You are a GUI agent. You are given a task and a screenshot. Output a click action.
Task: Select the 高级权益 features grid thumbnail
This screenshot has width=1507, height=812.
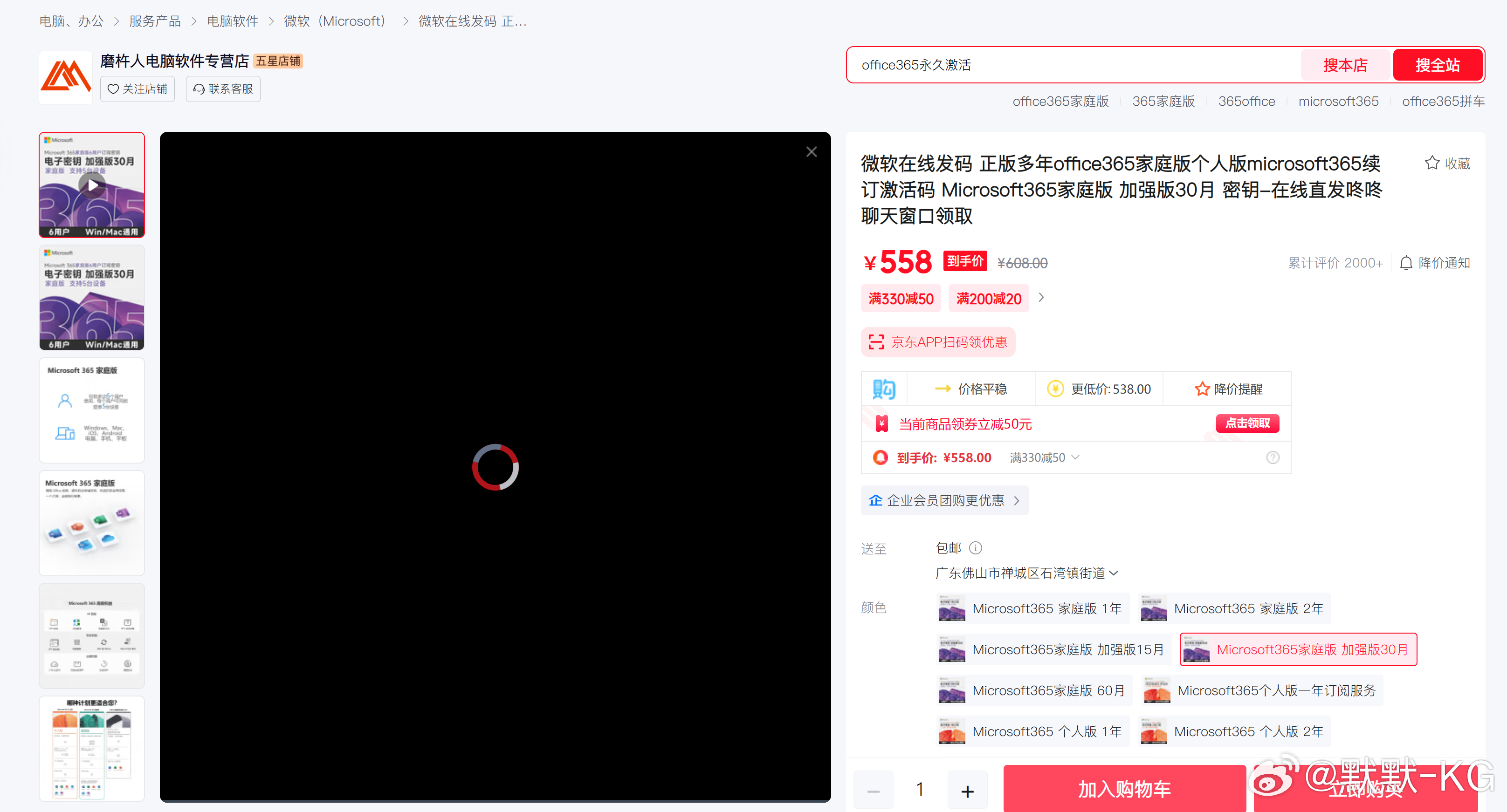tap(92, 635)
